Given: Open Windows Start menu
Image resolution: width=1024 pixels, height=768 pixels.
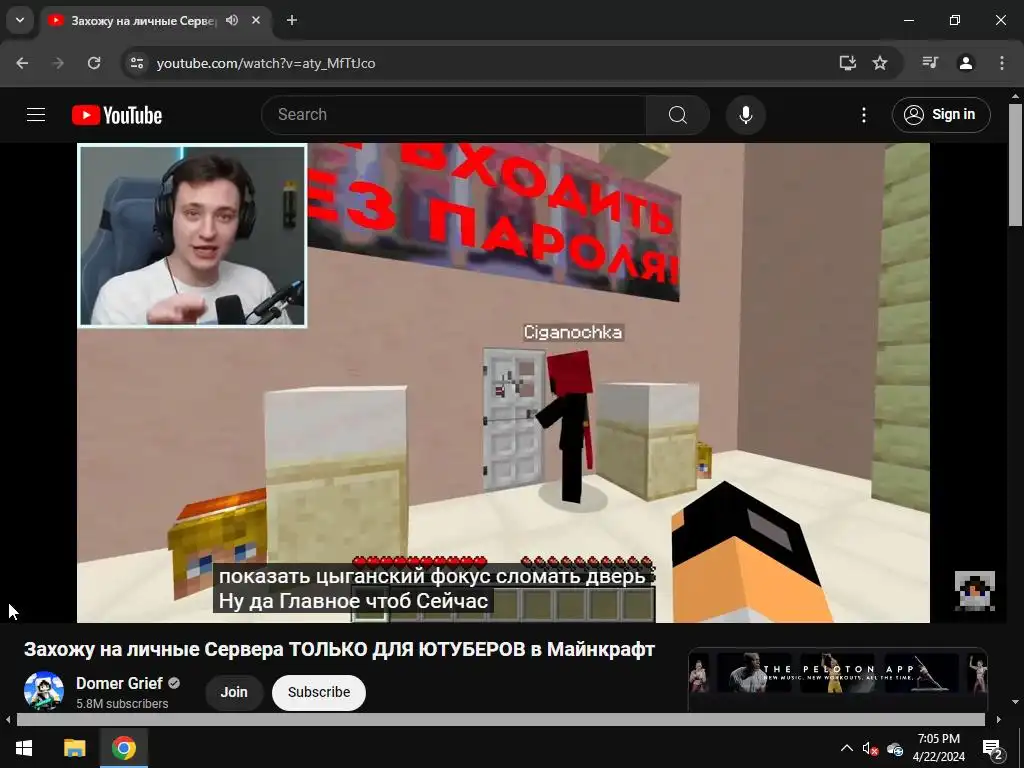Looking at the screenshot, I should [x=24, y=748].
